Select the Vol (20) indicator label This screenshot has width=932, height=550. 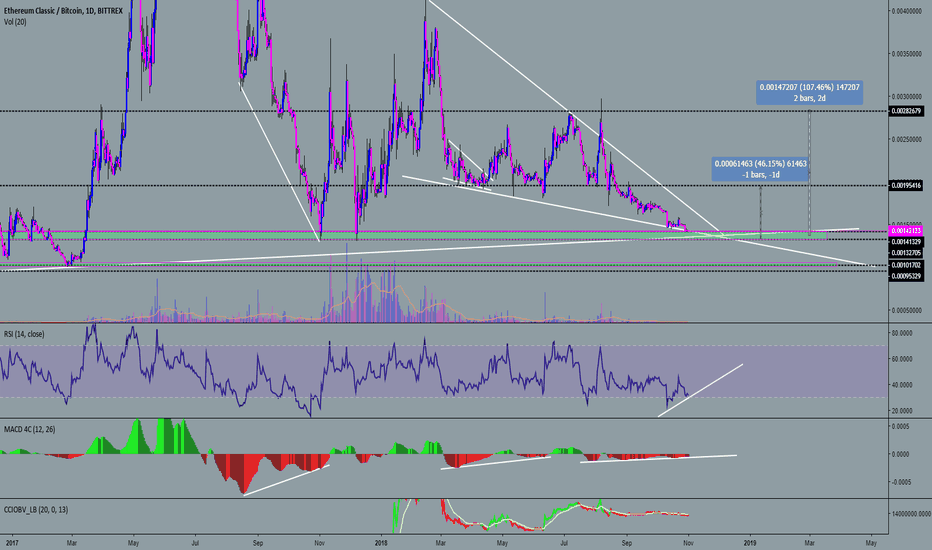pos(15,22)
